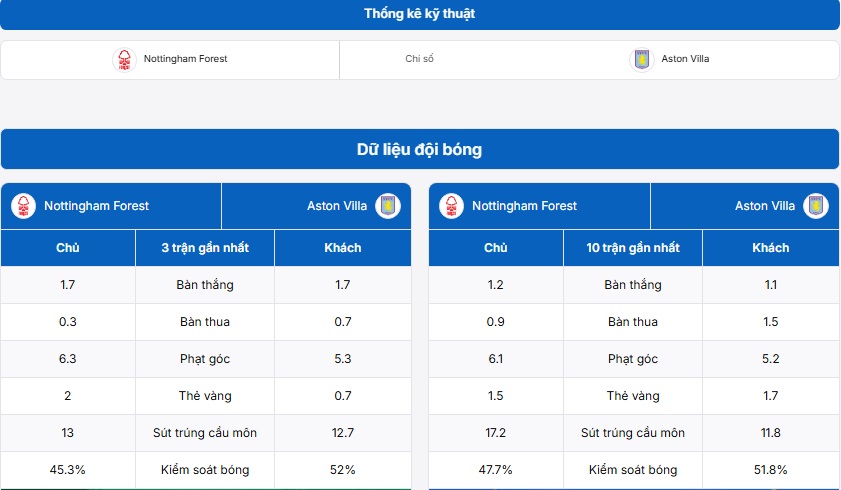Viewport: 841px width, 490px height.
Task: Open Nottingham Forest team name in top bar
Action: click(x=185, y=59)
